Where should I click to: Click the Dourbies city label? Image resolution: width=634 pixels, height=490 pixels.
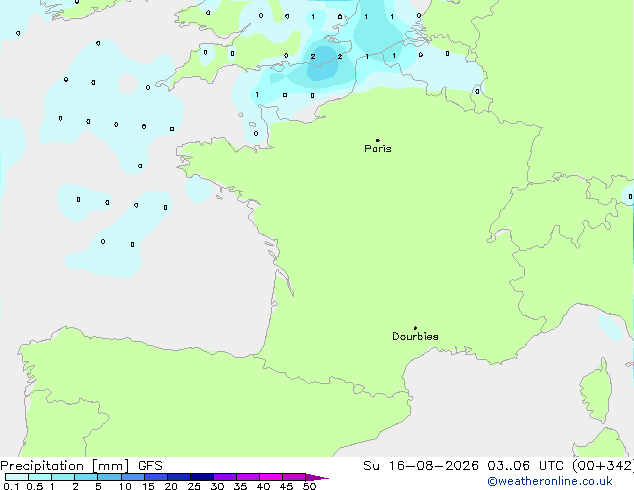click(415, 336)
